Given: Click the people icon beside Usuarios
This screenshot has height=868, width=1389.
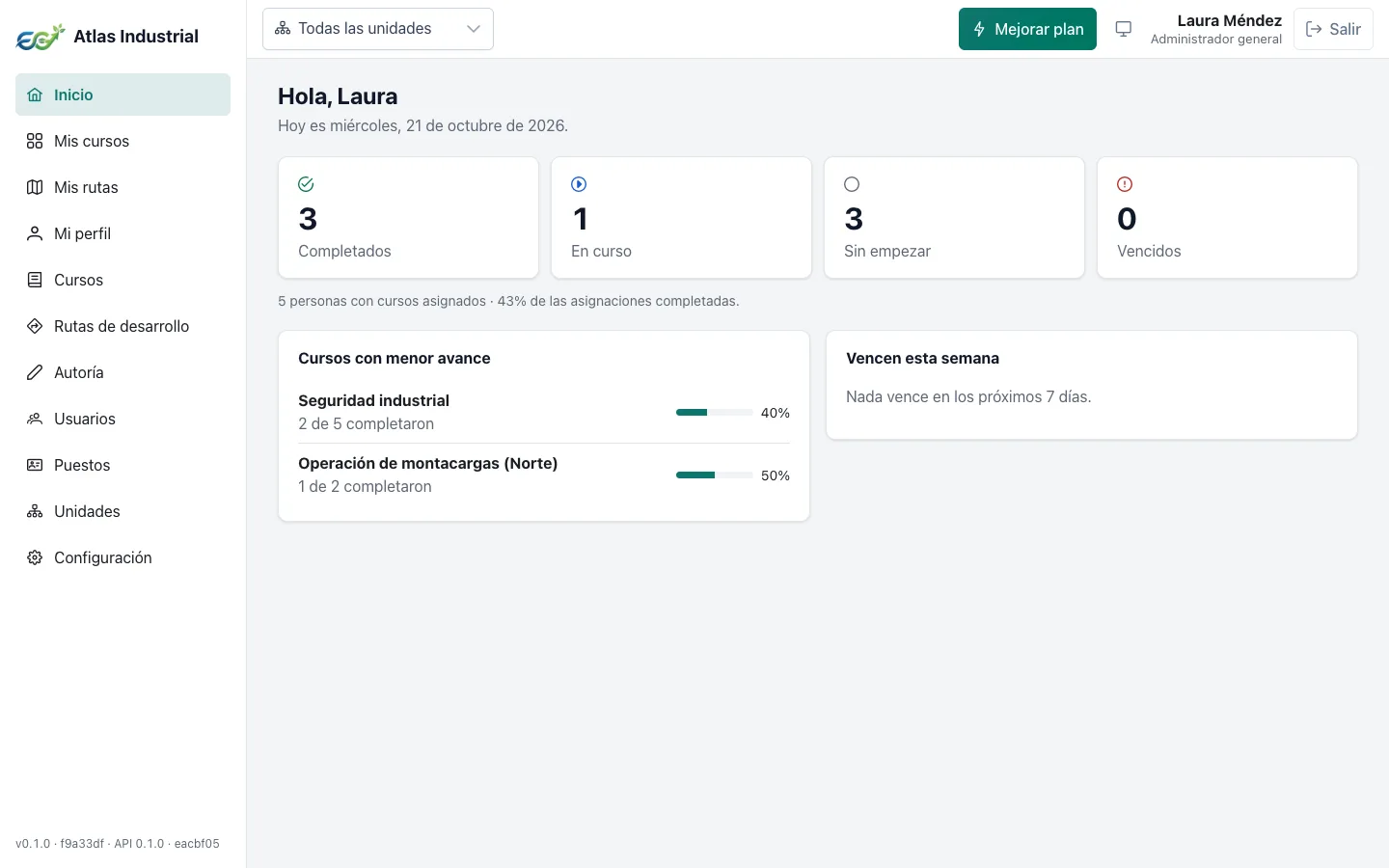Looking at the screenshot, I should tap(35, 419).
